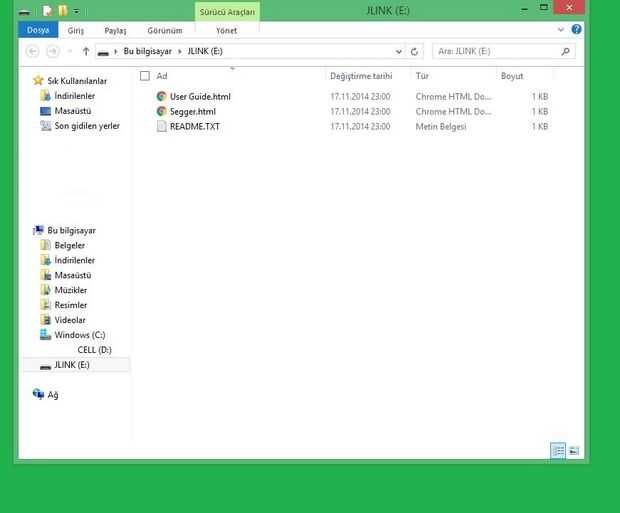Click the new folder quick-access icon
This screenshot has height=513, width=620.
click(x=63, y=11)
